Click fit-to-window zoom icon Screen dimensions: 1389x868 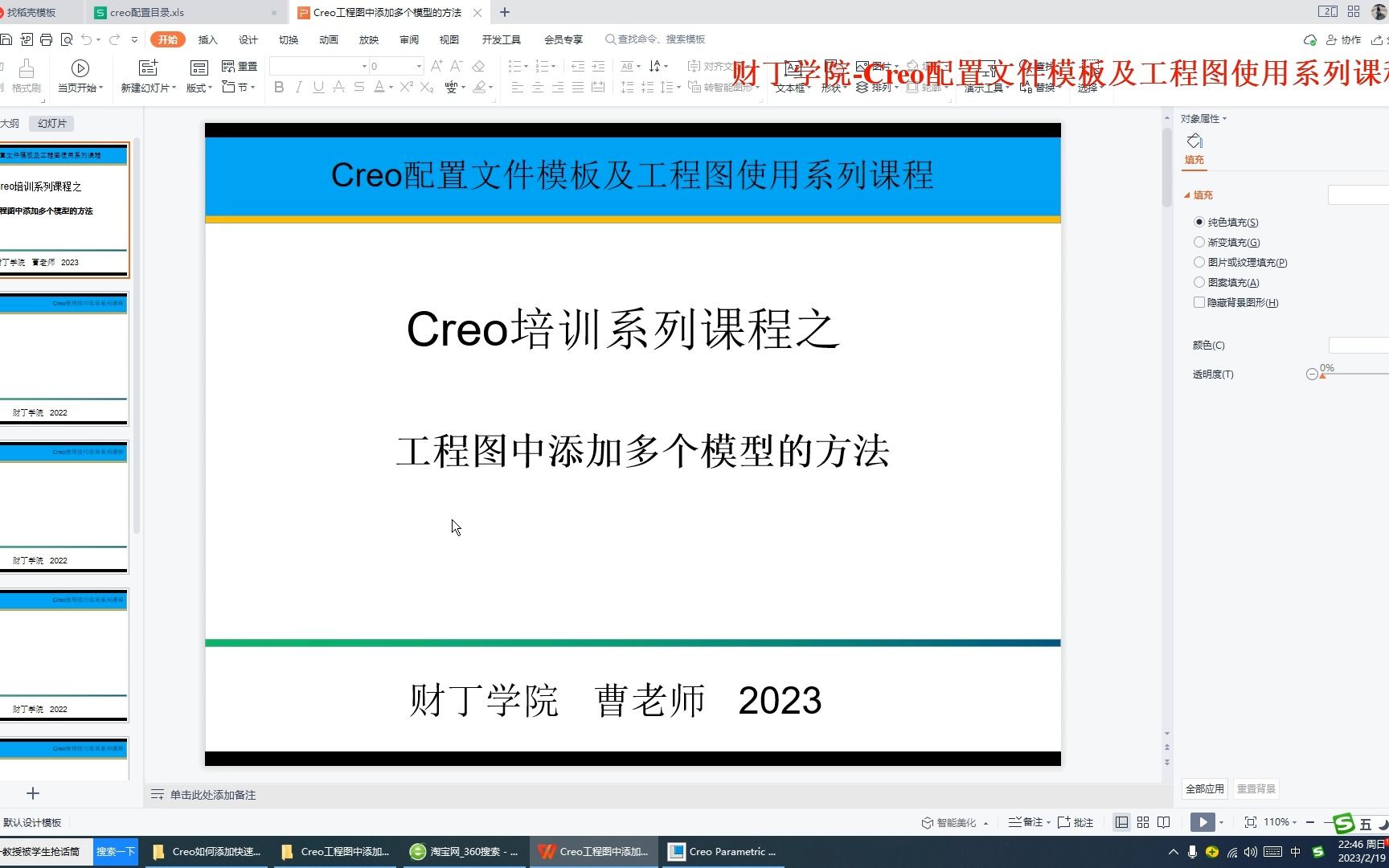(1251, 822)
